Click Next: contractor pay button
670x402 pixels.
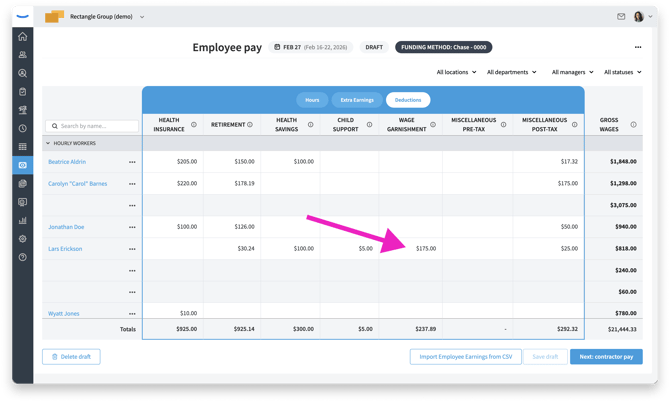pos(606,357)
